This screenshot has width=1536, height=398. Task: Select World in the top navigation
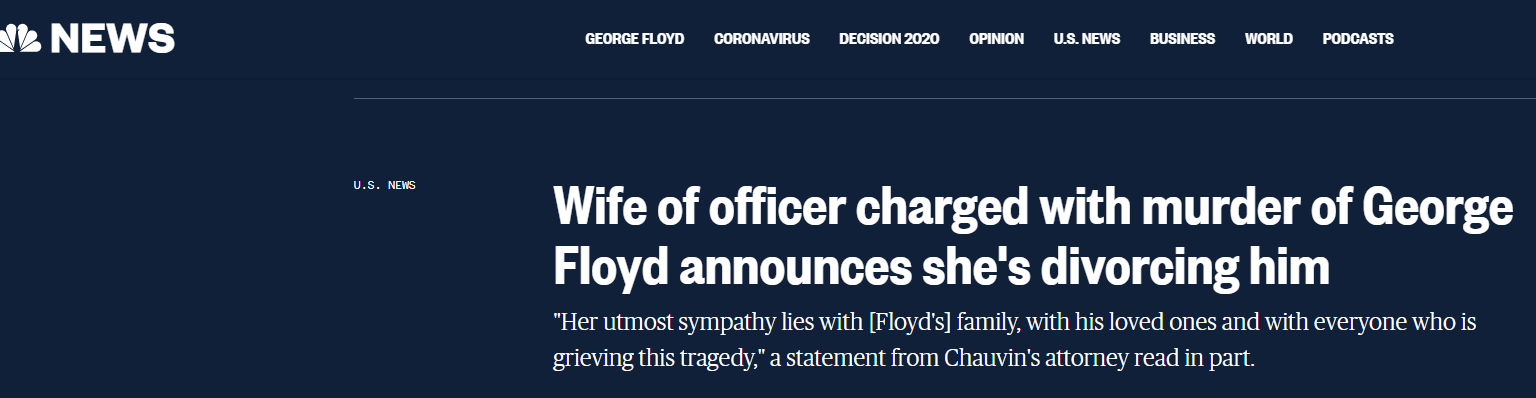coord(1268,39)
